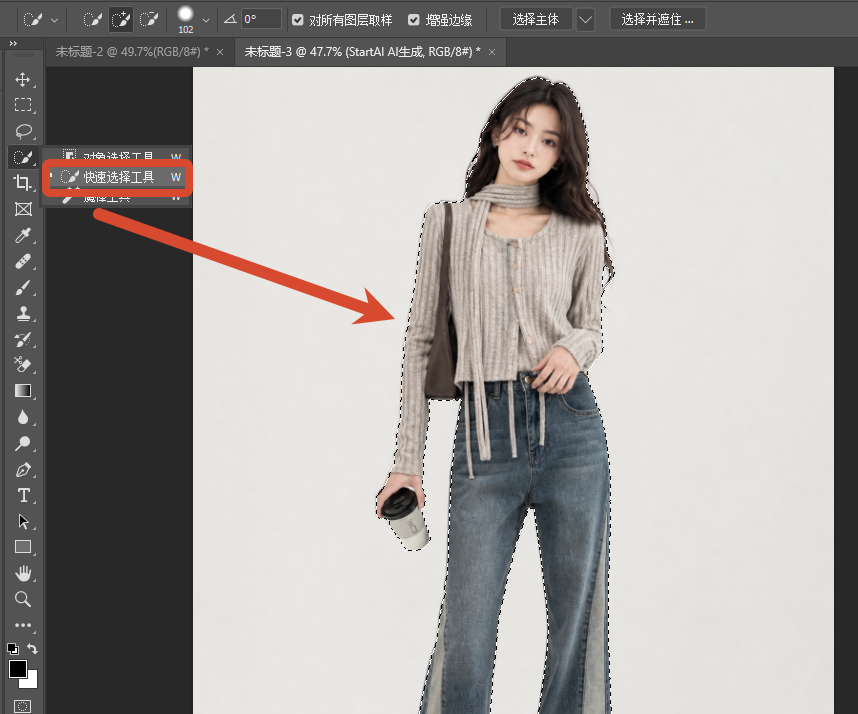The image size is (858, 714).
Task: Select the Zoom tool
Action: tap(22, 599)
